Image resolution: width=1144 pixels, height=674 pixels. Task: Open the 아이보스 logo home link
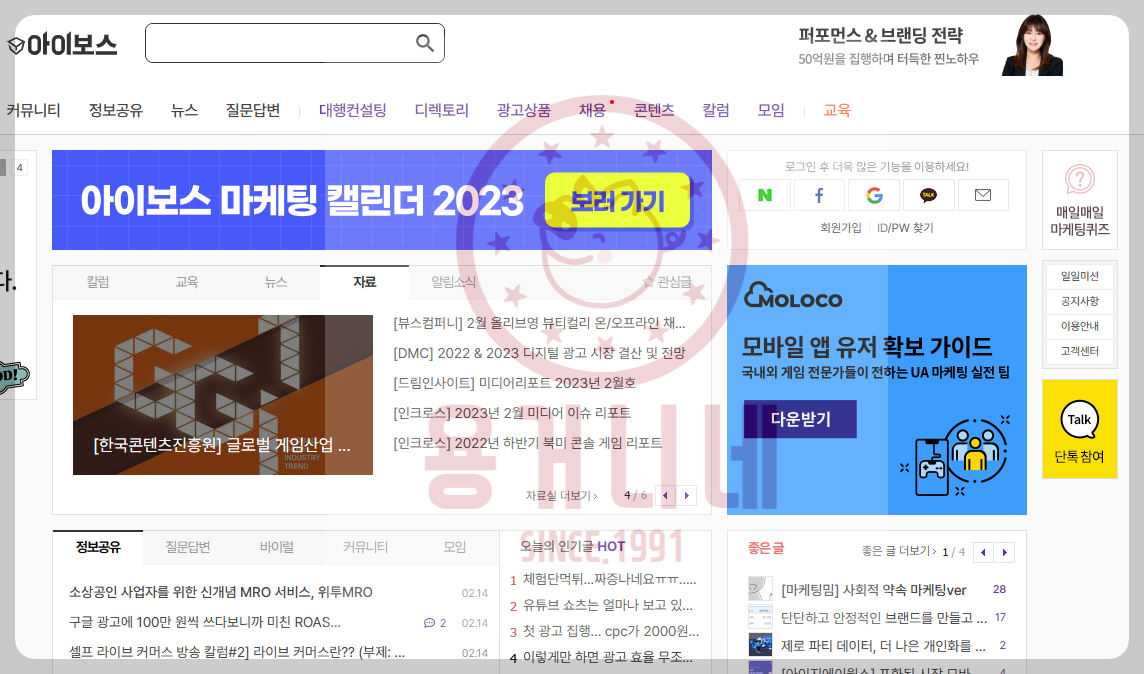[62, 44]
